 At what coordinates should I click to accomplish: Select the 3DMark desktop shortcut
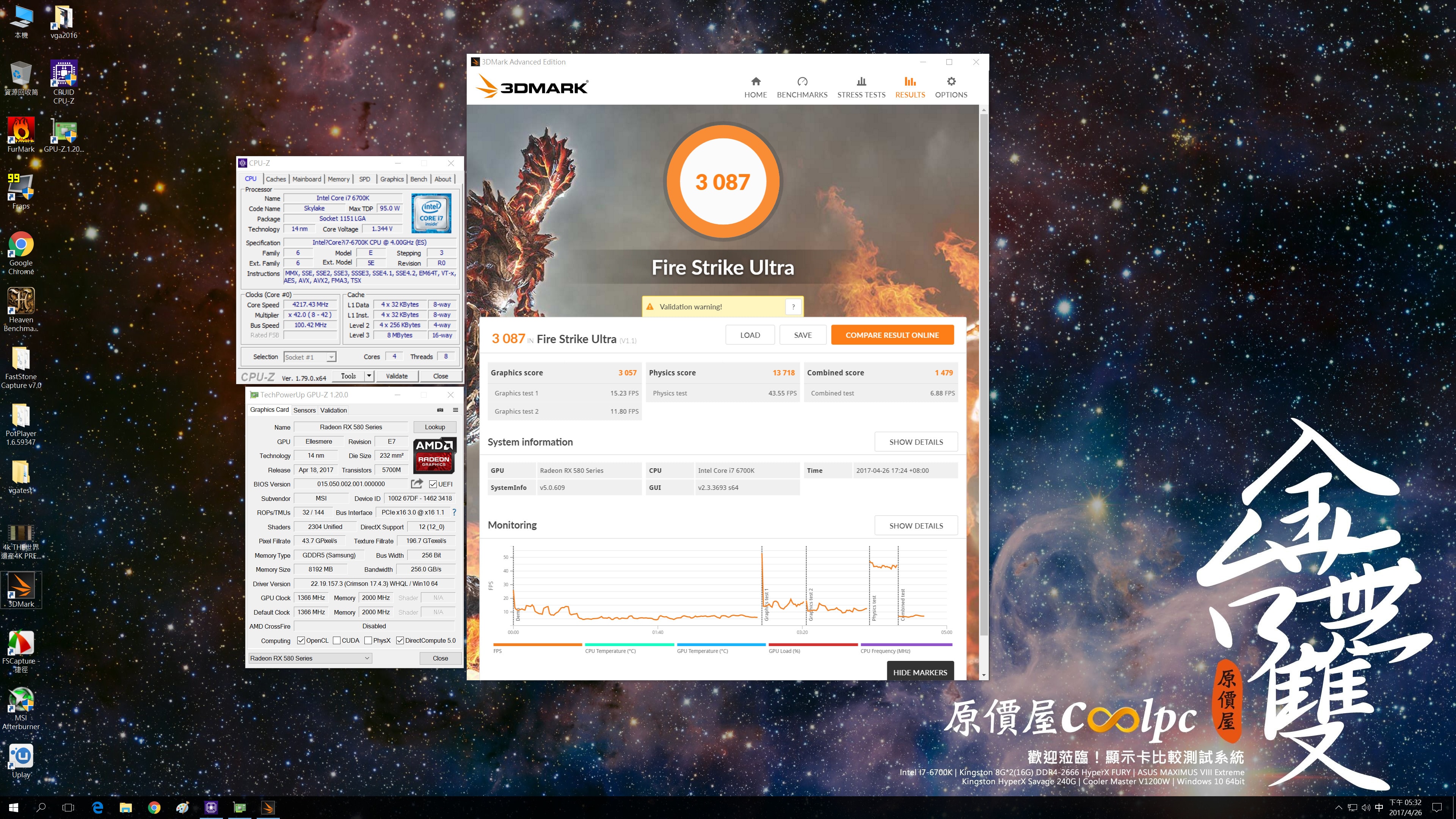click(21, 590)
